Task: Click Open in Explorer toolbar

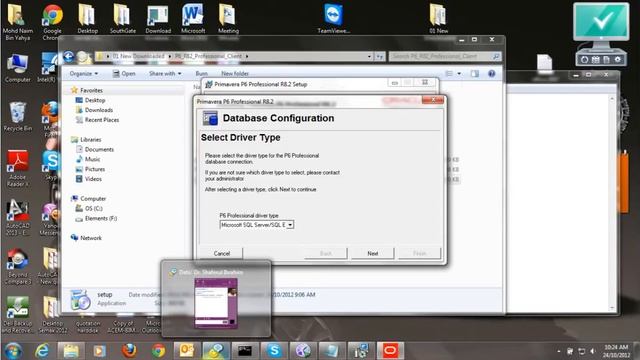Action: (124, 73)
